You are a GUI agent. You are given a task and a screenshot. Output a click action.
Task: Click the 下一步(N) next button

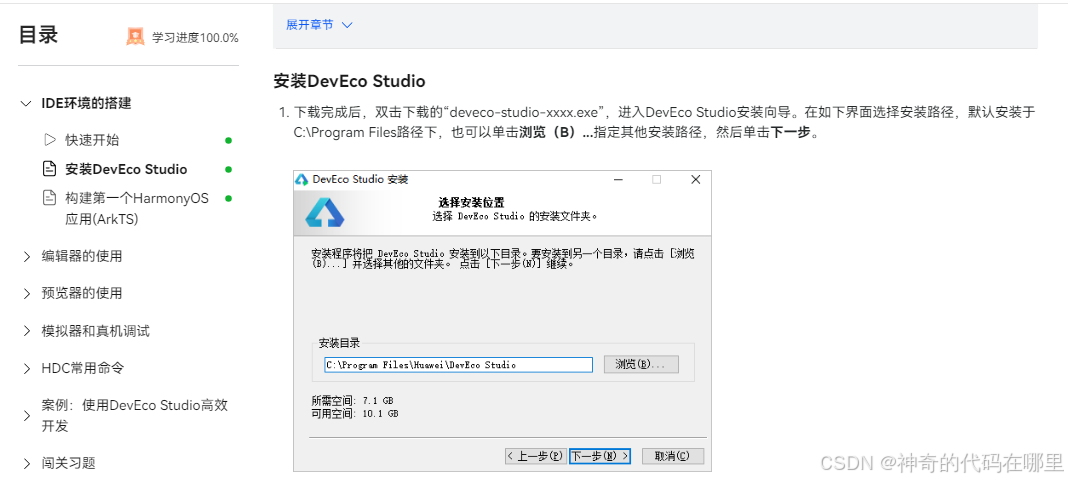599,456
